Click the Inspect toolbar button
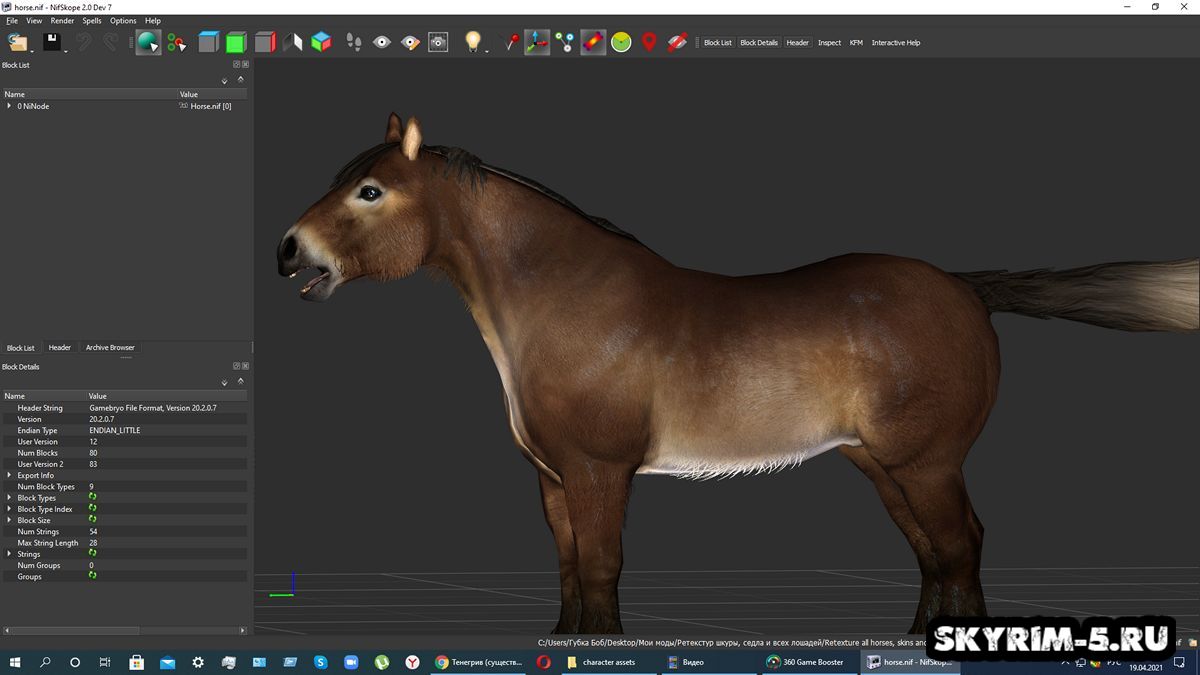 click(x=829, y=43)
